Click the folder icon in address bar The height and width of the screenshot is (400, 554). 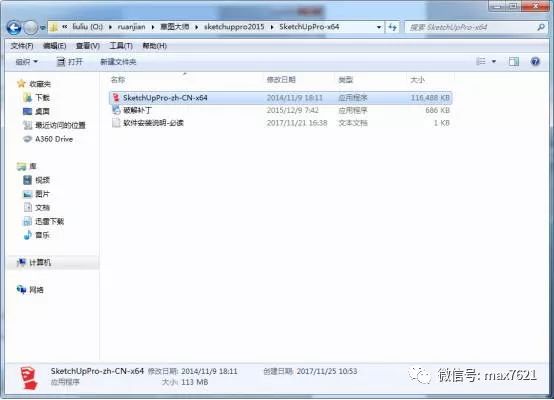54,27
